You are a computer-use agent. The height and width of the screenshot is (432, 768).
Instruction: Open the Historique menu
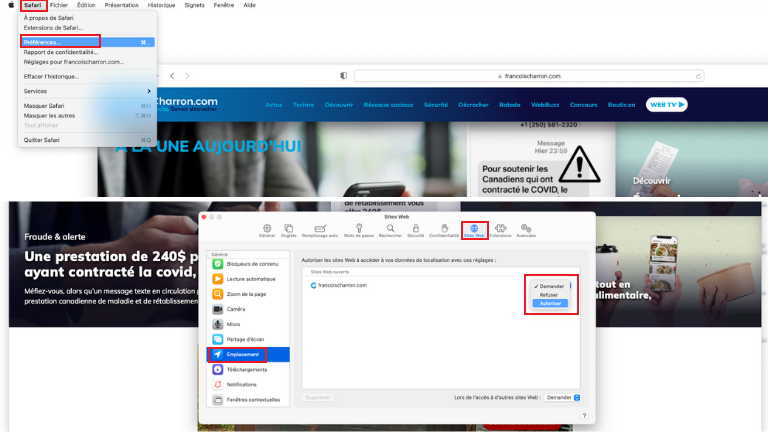pos(161,5)
